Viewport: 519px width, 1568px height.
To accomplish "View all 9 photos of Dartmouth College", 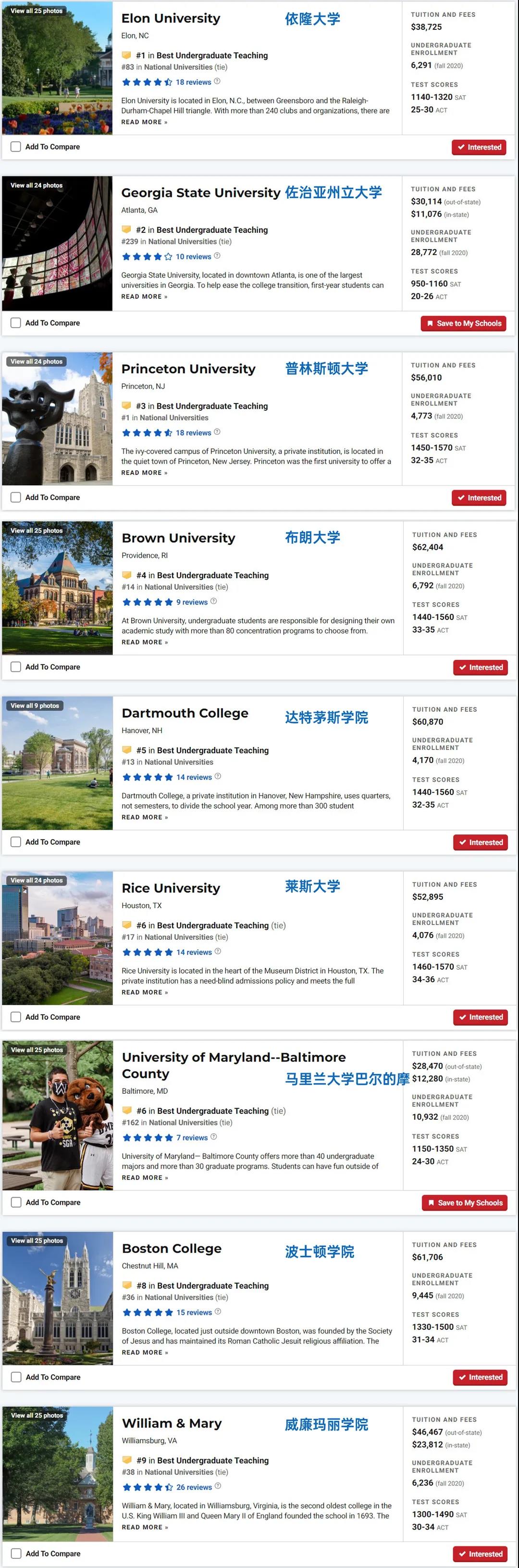I will click(35, 706).
